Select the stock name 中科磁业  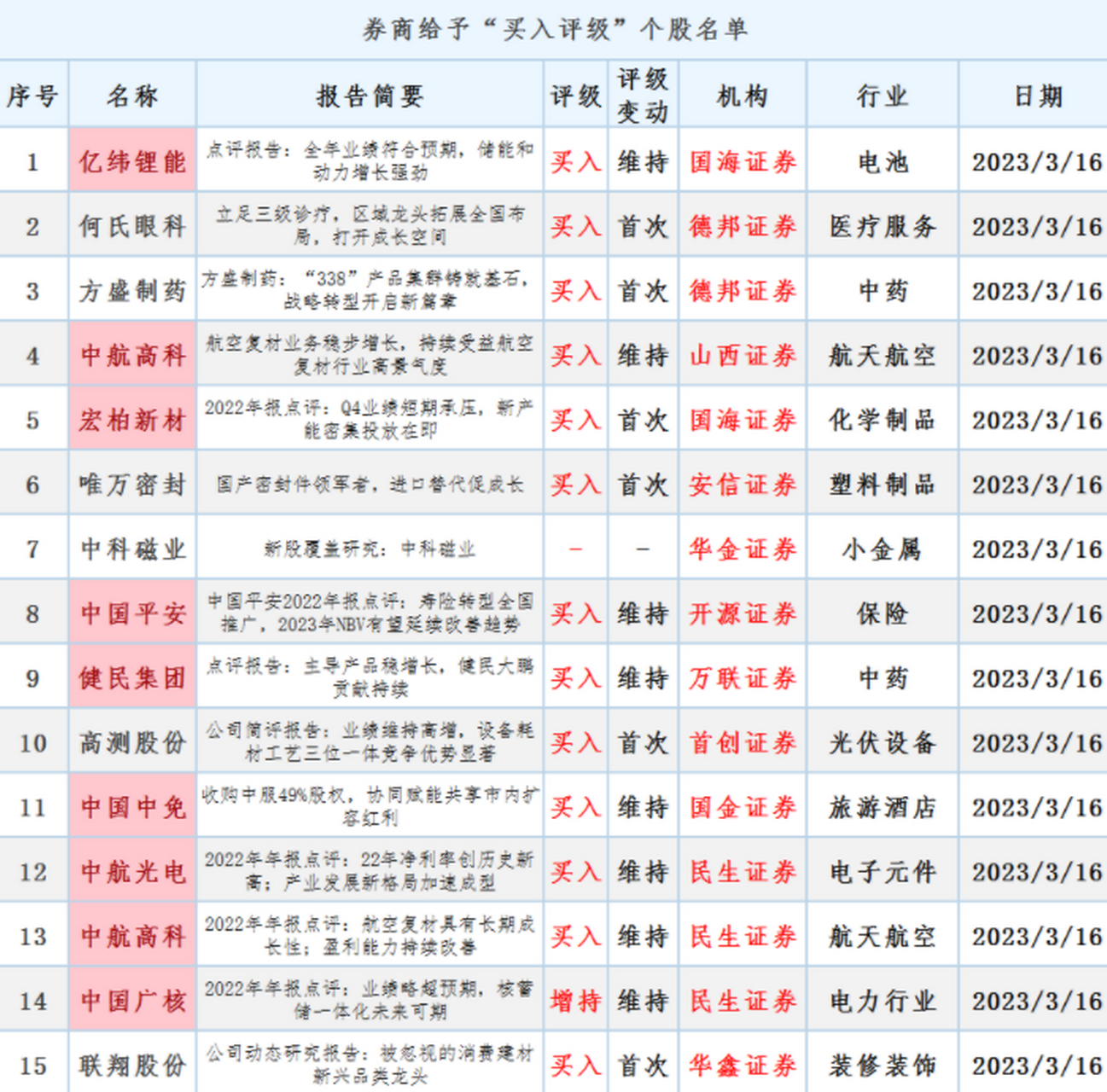tap(132, 549)
